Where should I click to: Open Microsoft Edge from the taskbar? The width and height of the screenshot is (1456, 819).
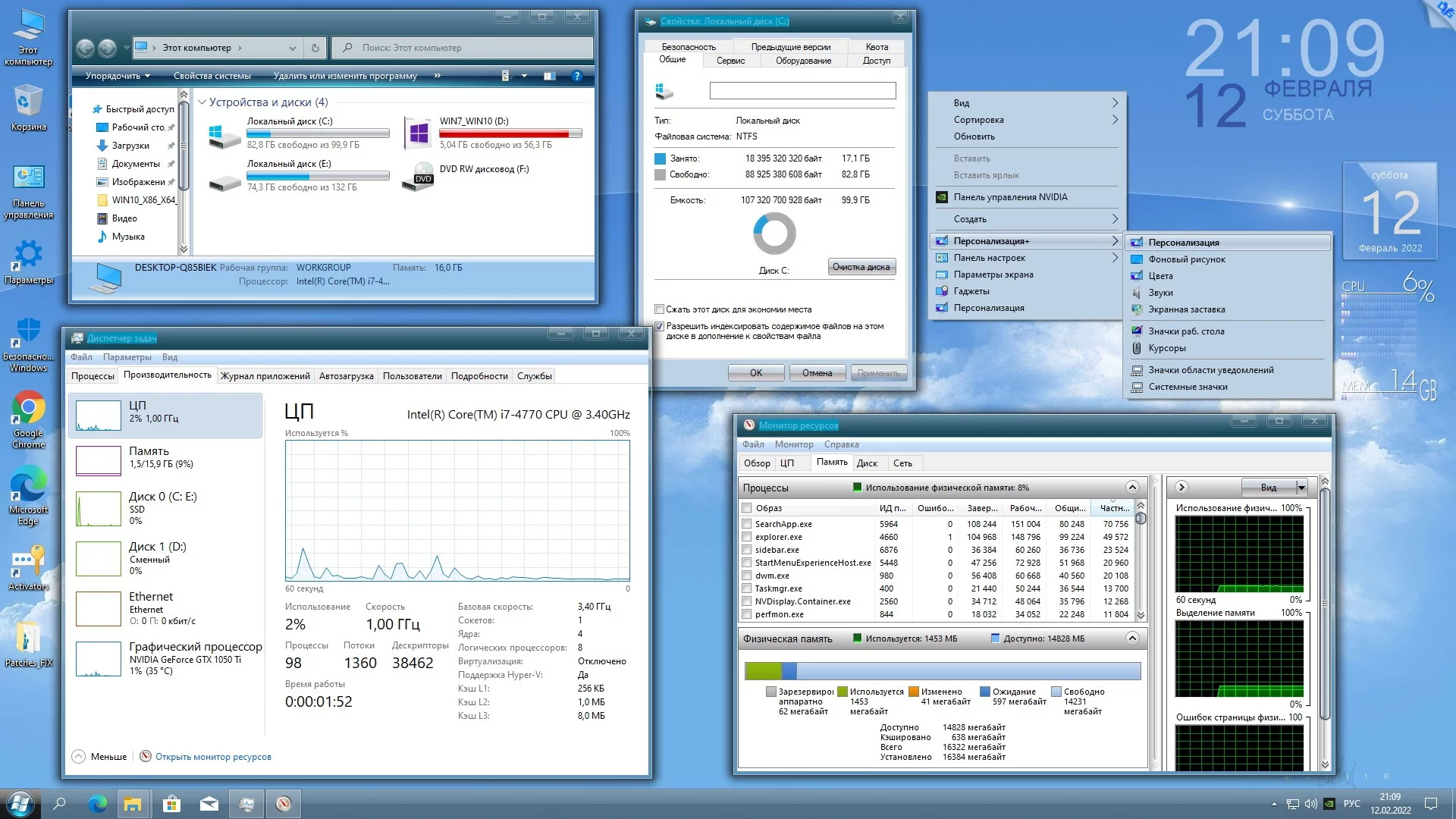pyautogui.click(x=97, y=804)
